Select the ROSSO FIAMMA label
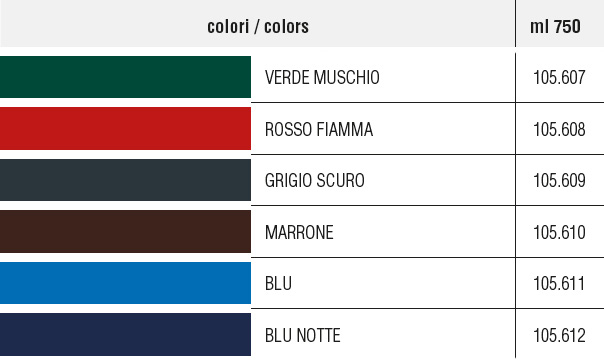Image resolution: width=604 pixels, height=361 pixels. (319, 129)
